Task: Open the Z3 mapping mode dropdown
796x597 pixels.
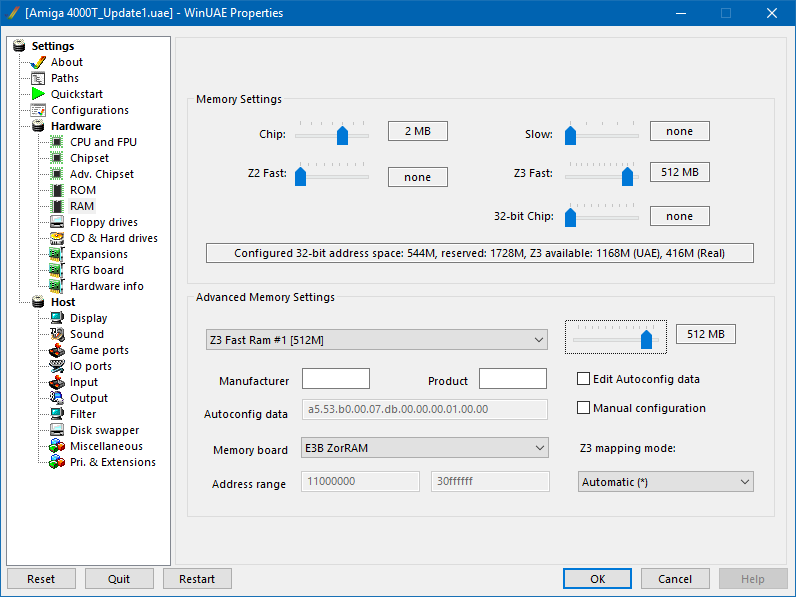Action: coord(665,482)
